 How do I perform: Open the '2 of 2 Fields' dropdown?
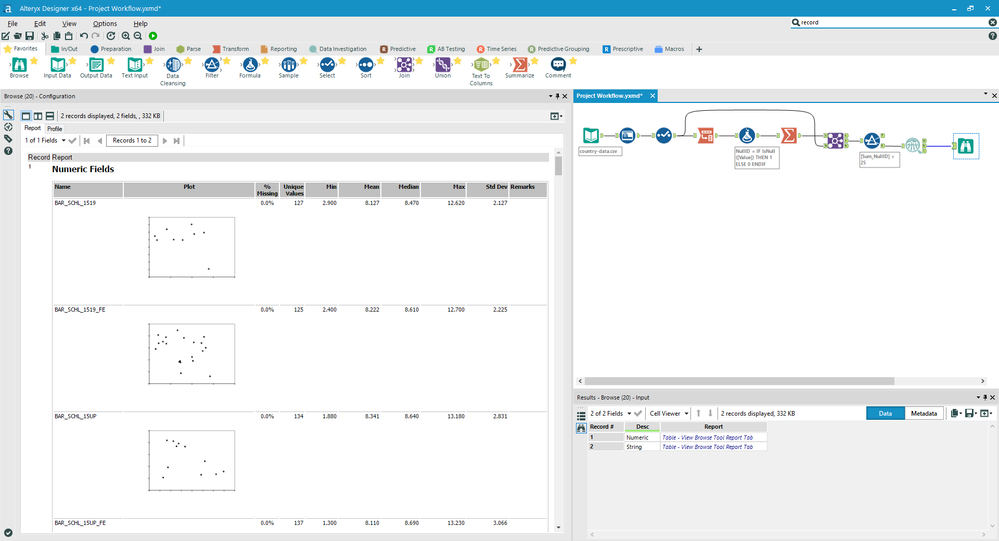coord(610,414)
